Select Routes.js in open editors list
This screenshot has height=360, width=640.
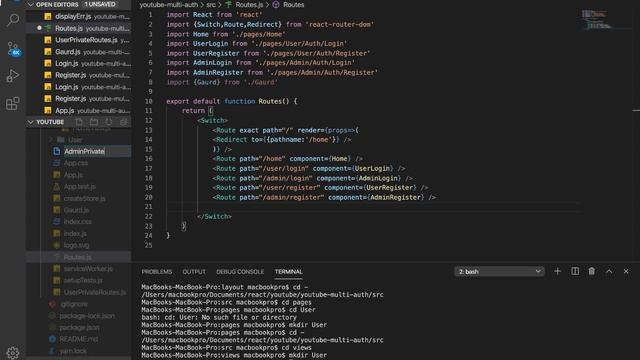coord(79,28)
